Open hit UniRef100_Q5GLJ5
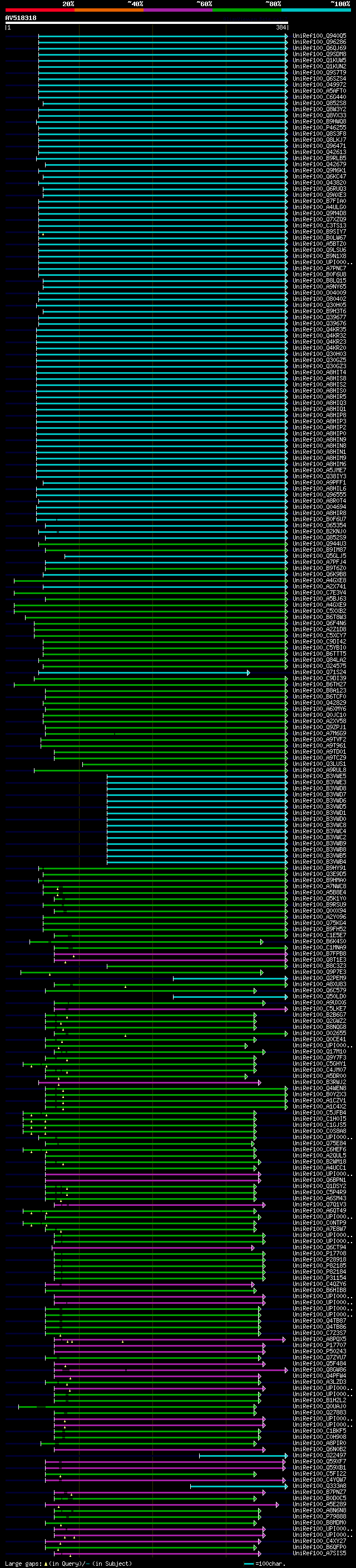 pos(319,556)
